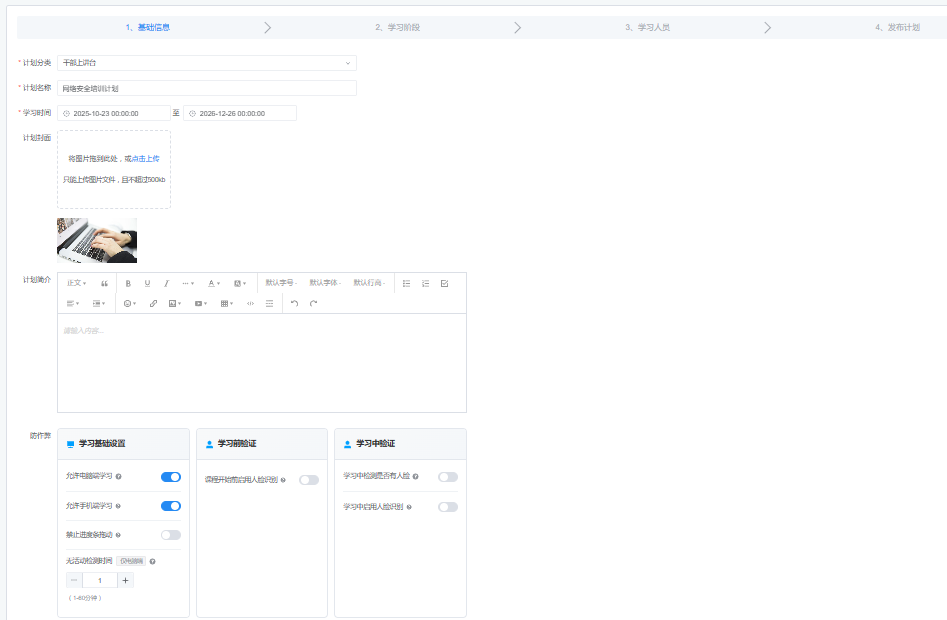Image resolution: width=947 pixels, height=620 pixels.
Task: Insert a blockquote using the quote icon
Action: coord(104,283)
